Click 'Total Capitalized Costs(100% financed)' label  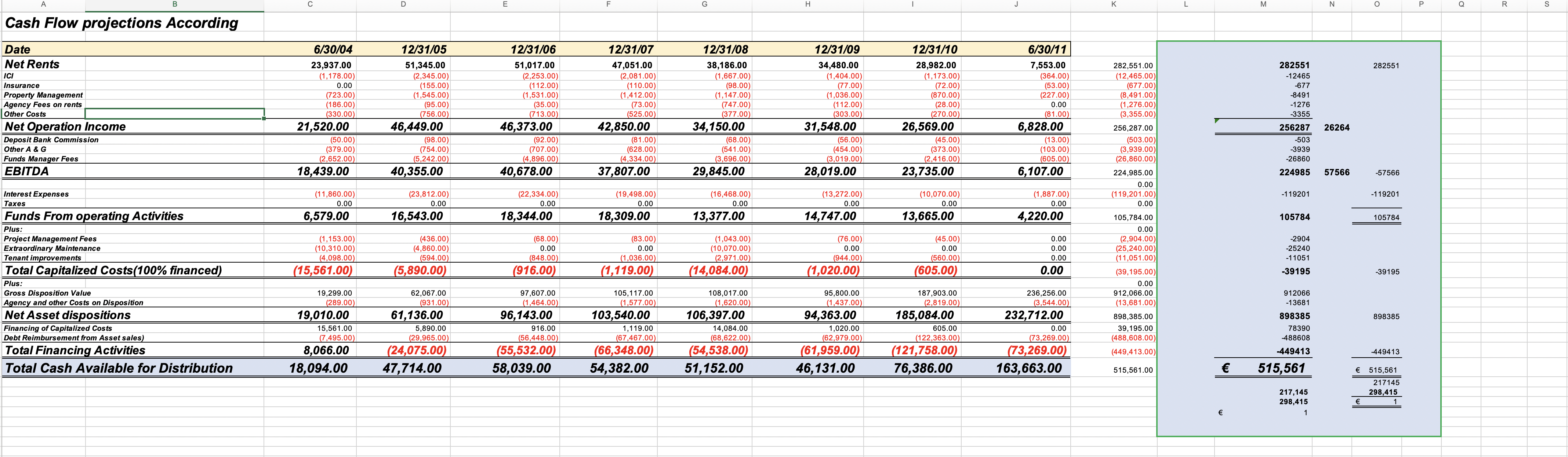pyautogui.click(x=113, y=270)
